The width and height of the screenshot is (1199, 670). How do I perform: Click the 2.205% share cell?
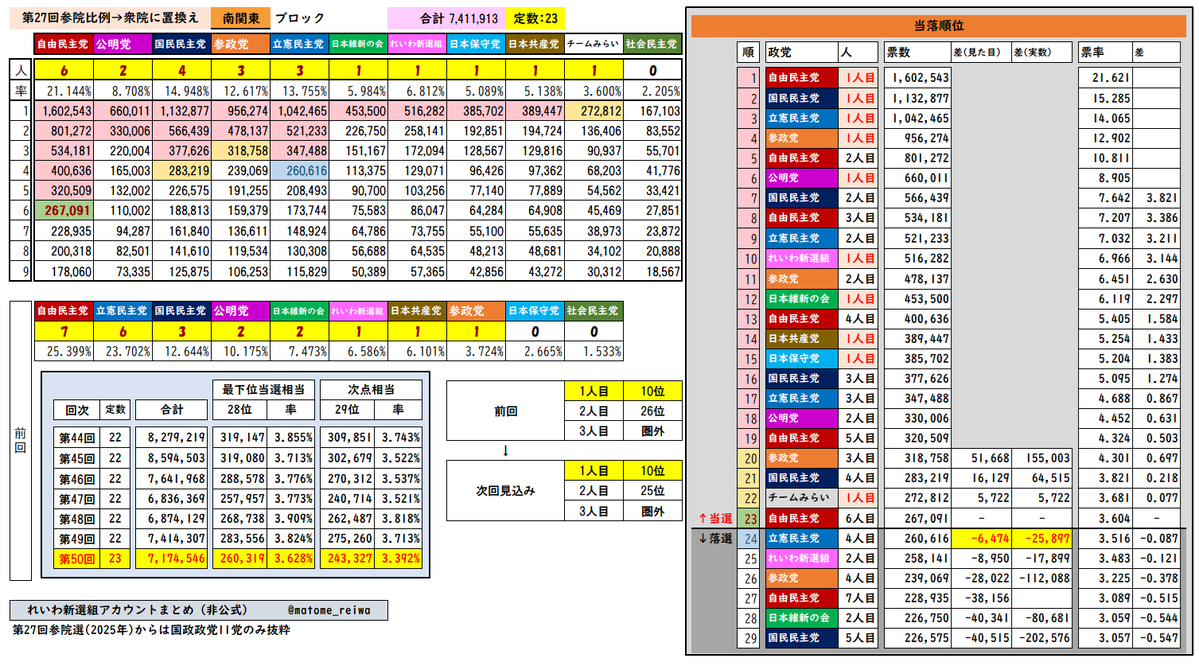[x=652, y=91]
